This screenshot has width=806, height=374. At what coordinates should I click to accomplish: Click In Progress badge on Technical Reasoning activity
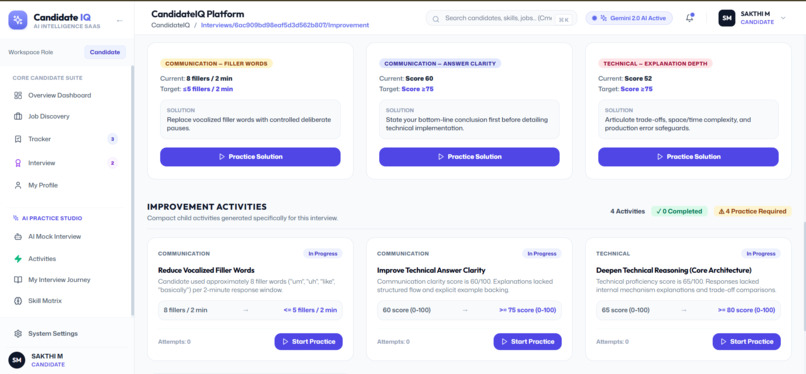click(x=761, y=254)
